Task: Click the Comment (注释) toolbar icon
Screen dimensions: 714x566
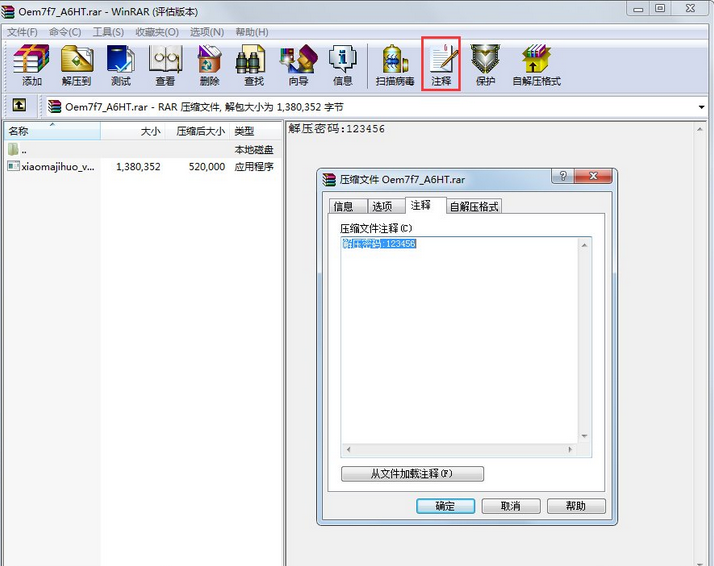Action: [x=441, y=65]
